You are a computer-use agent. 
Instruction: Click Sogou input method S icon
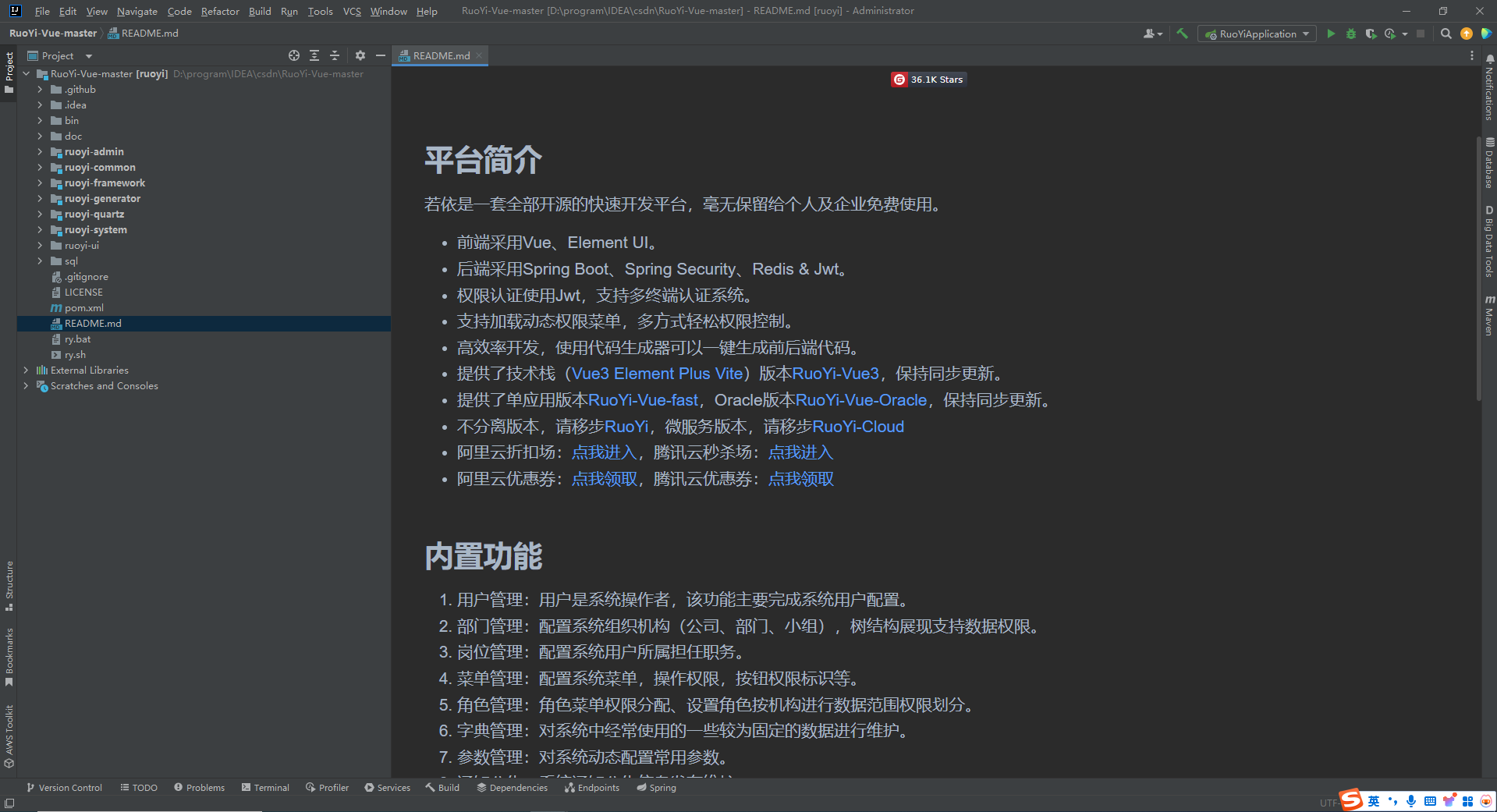pyautogui.click(x=1351, y=800)
